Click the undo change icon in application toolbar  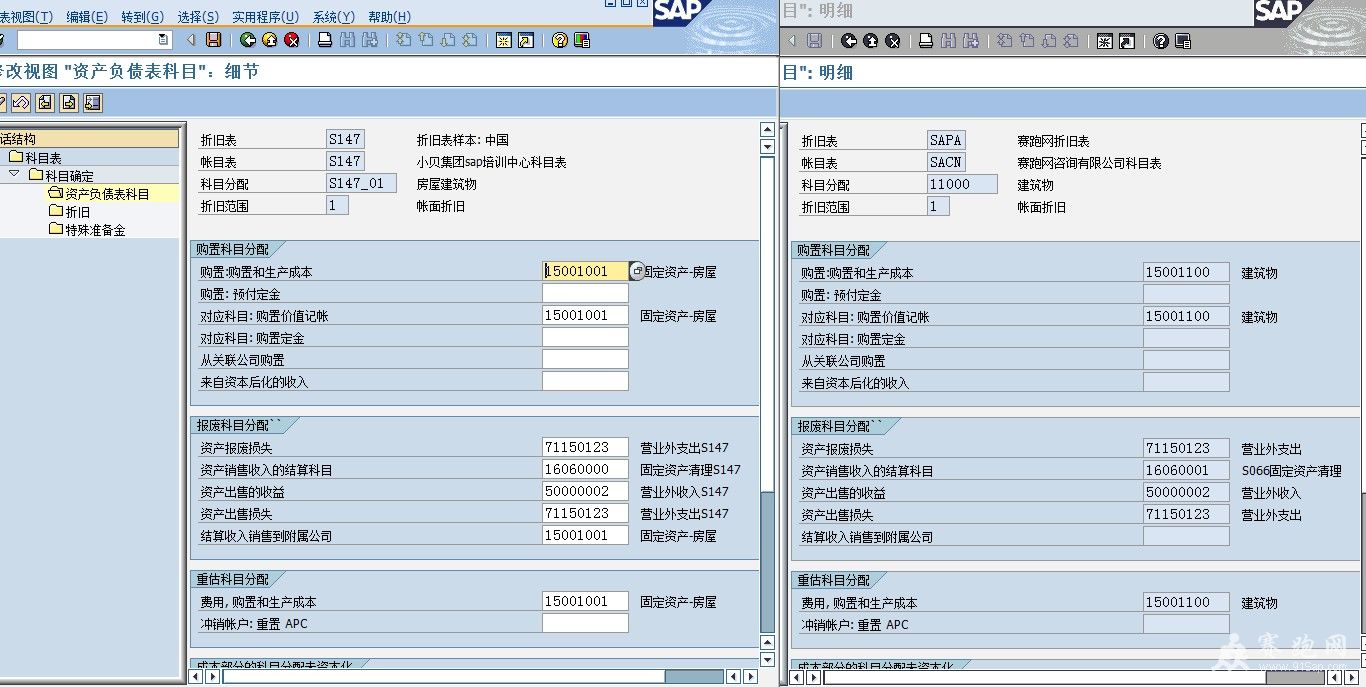[x=20, y=103]
